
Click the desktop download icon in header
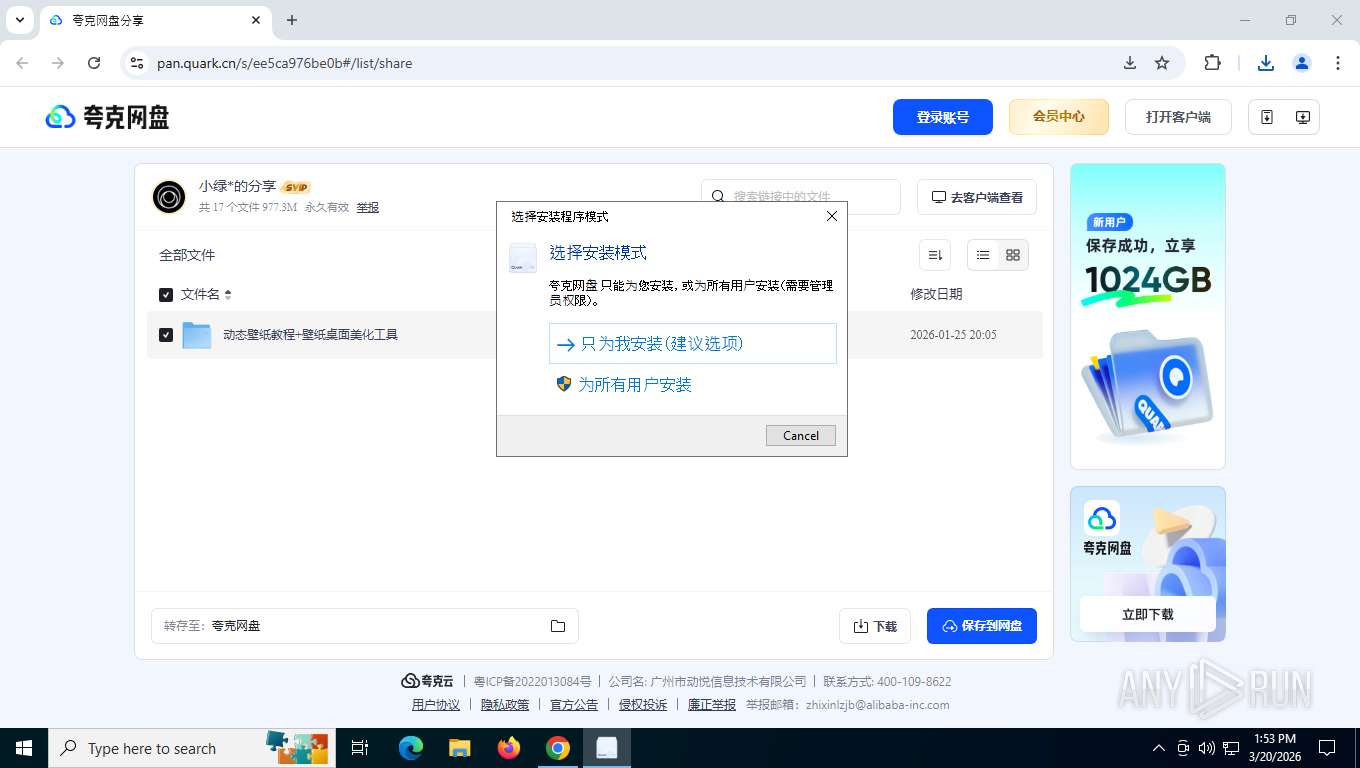pos(1302,117)
